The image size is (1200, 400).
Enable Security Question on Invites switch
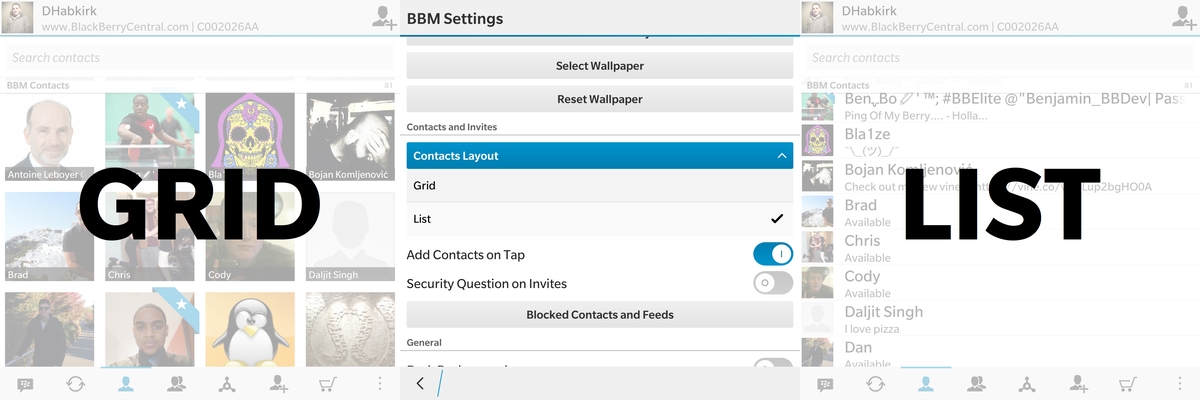coord(773,283)
